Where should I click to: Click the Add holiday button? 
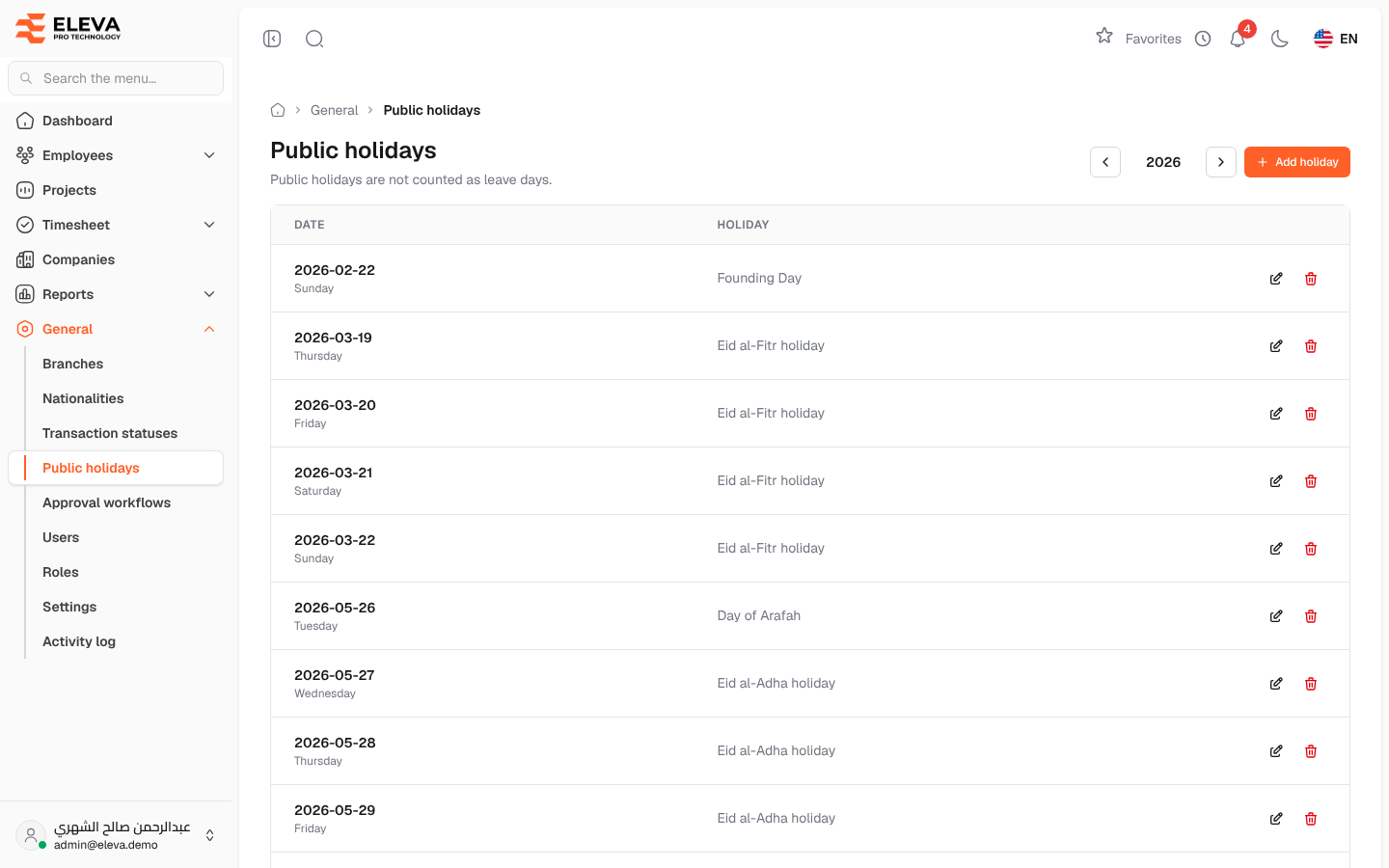coord(1297,162)
